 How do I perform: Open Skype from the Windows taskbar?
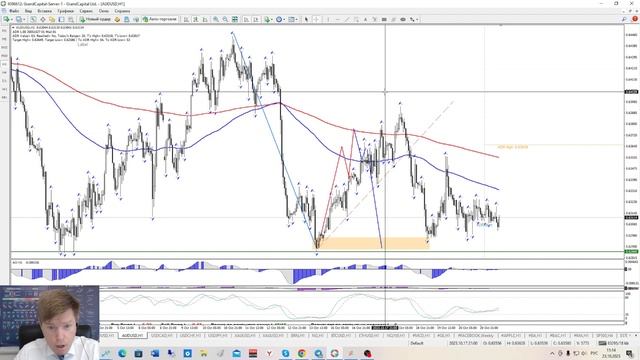point(285,353)
